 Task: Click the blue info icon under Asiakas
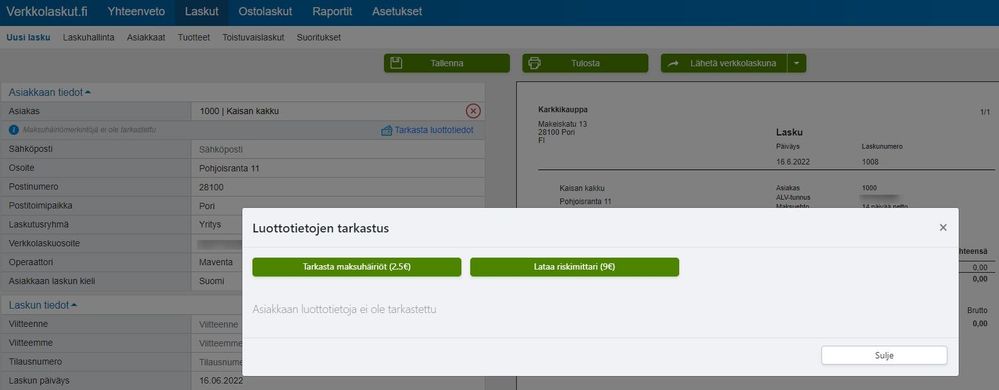pyautogui.click(x=14, y=130)
